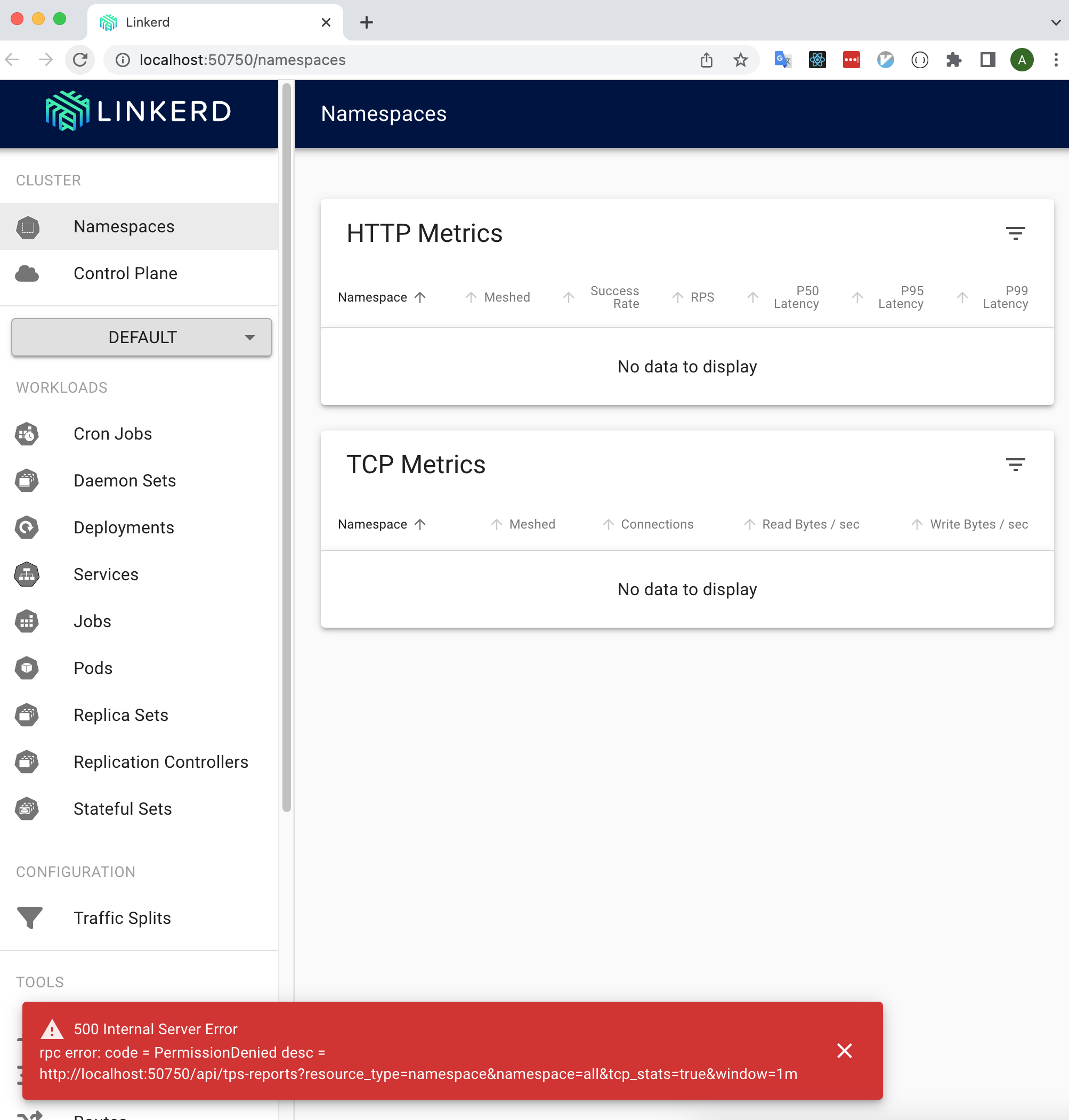Image resolution: width=1069 pixels, height=1120 pixels.
Task: Open the HTTP Metrics filter icon
Action: pyautogui.click(x=1015, y=232)
